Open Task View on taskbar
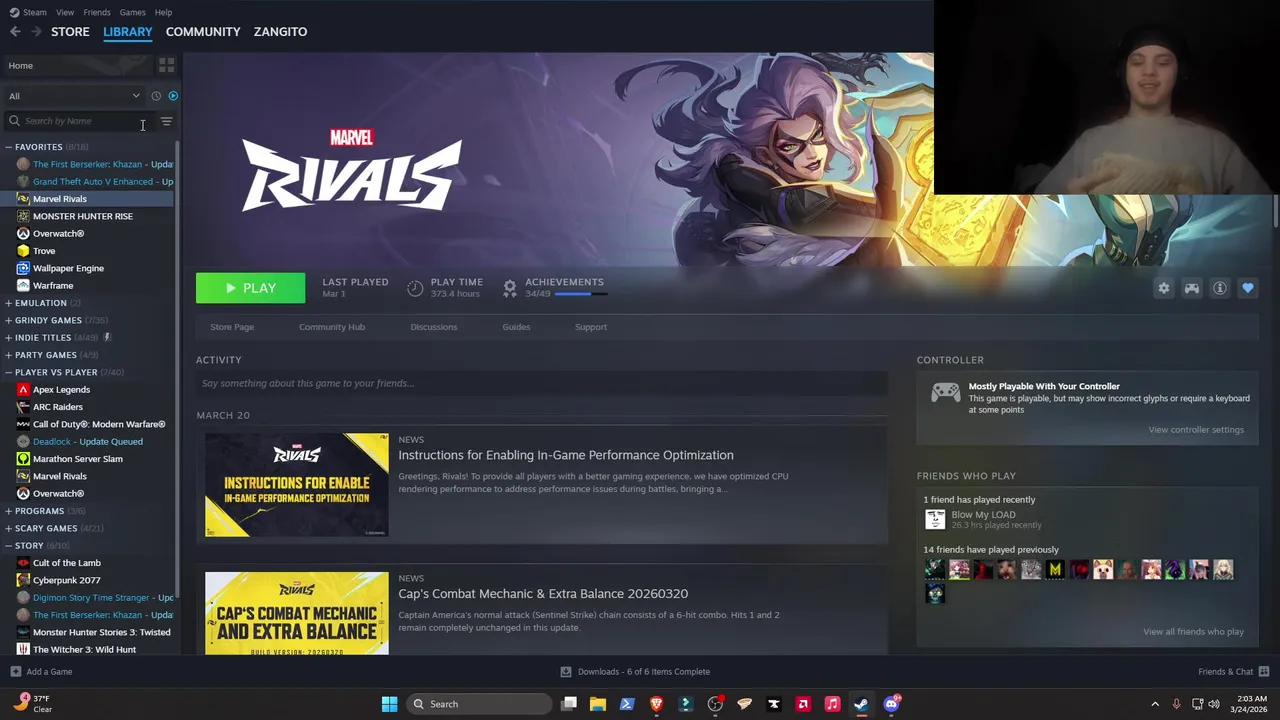This screenshot has height=720, width=1280. [569, 704]
